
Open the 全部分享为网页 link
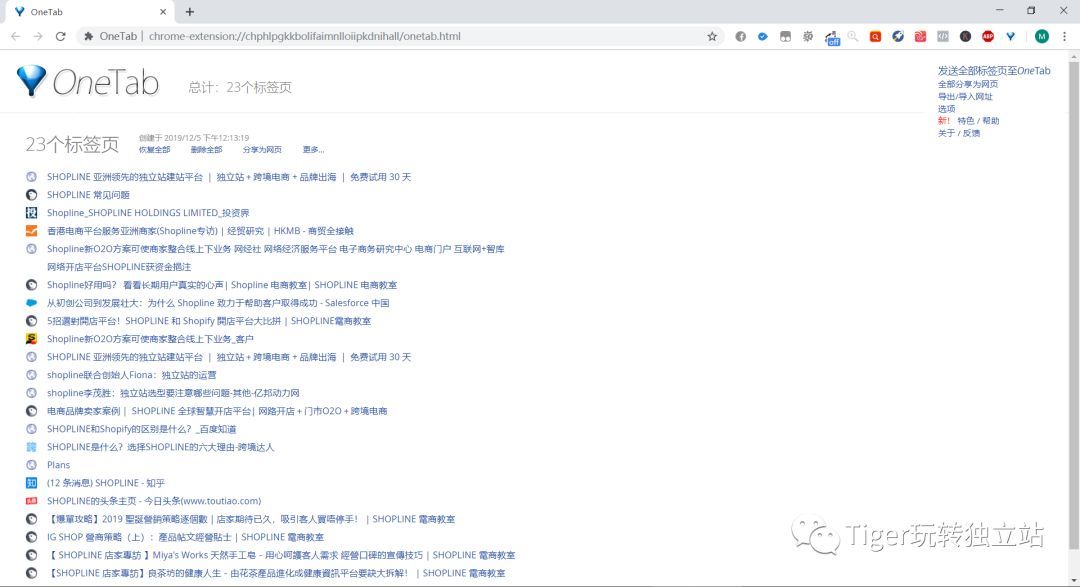(968, 84)
